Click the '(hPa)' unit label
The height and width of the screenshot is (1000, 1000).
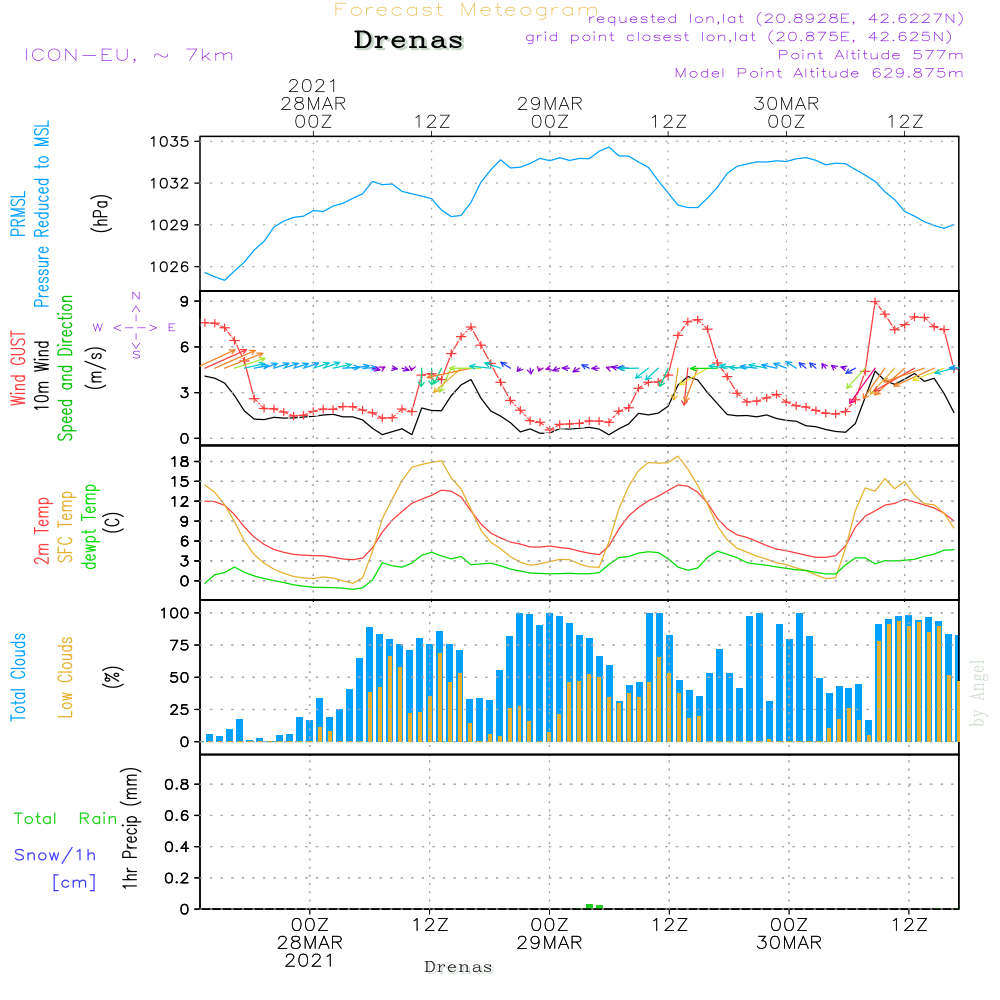click(101, 213)
